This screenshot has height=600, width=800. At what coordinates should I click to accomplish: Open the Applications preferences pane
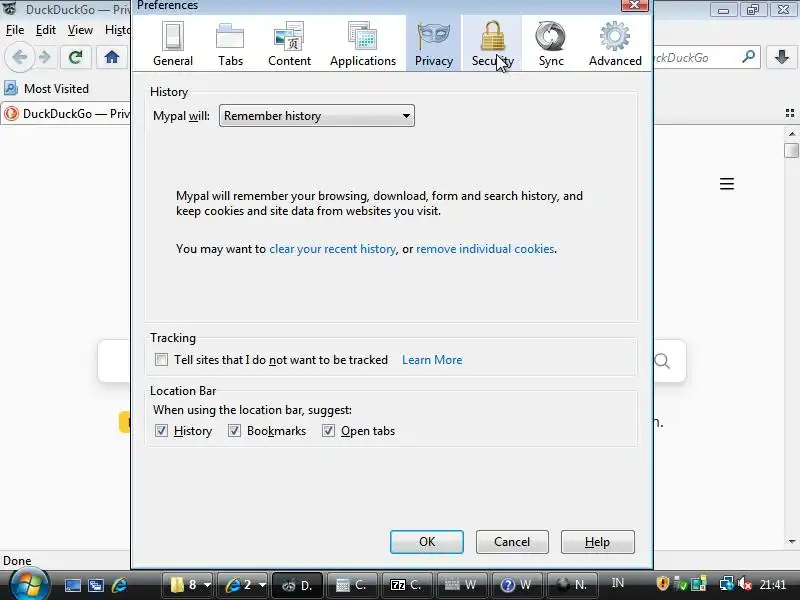(x=363, y=44)
